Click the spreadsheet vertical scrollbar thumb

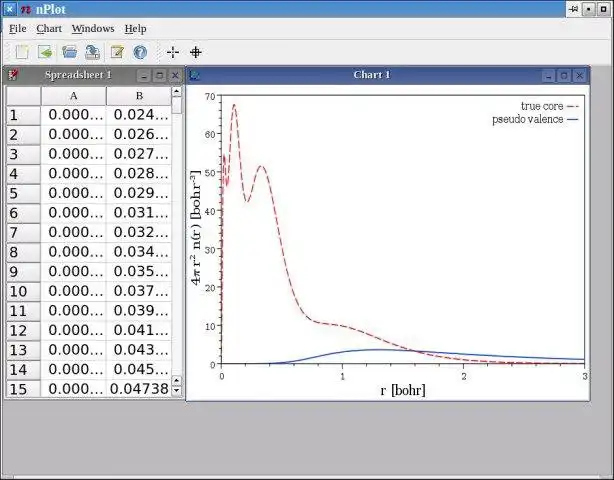(x=177, y=105)
